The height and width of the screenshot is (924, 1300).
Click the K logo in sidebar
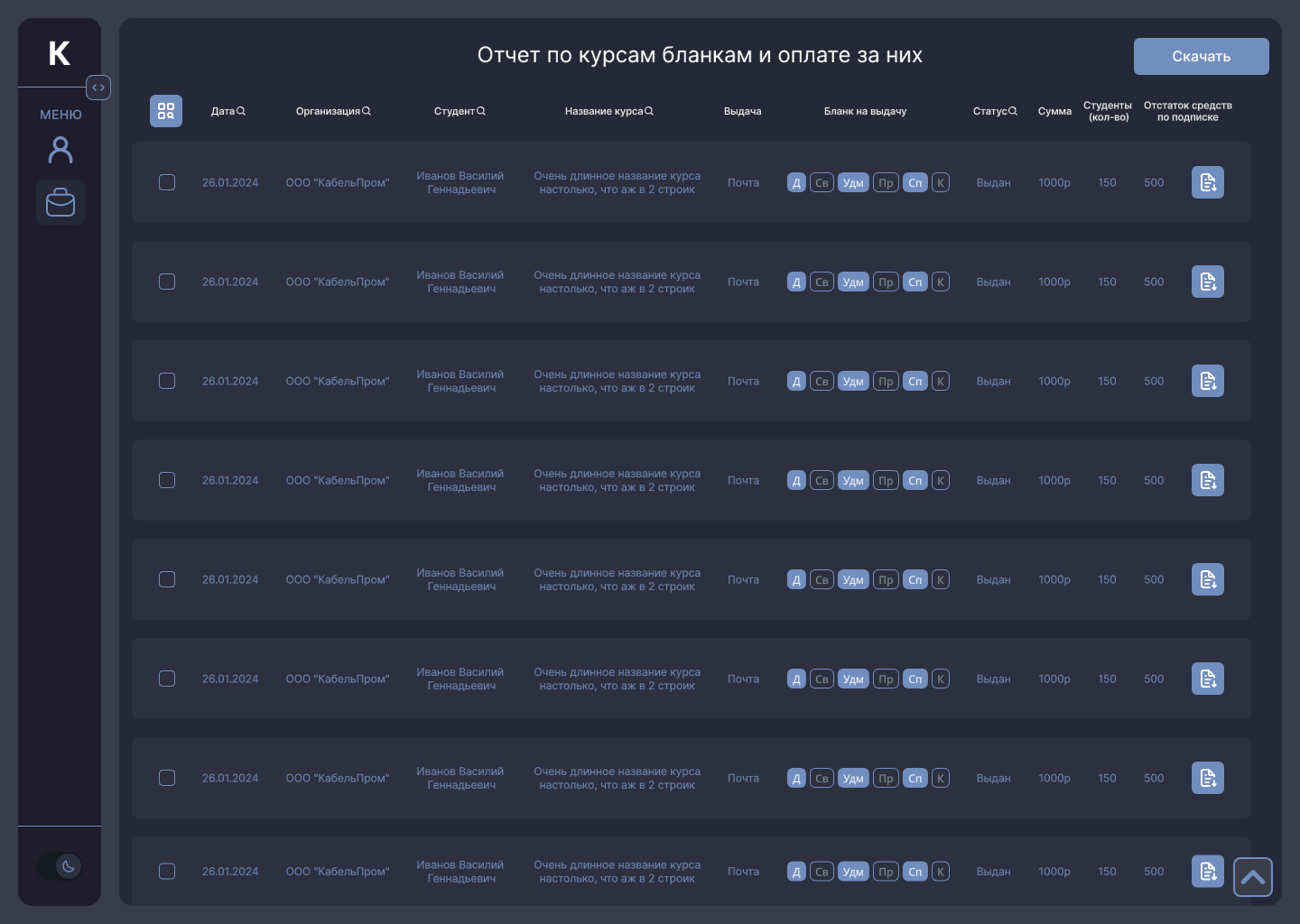[60, 53]
